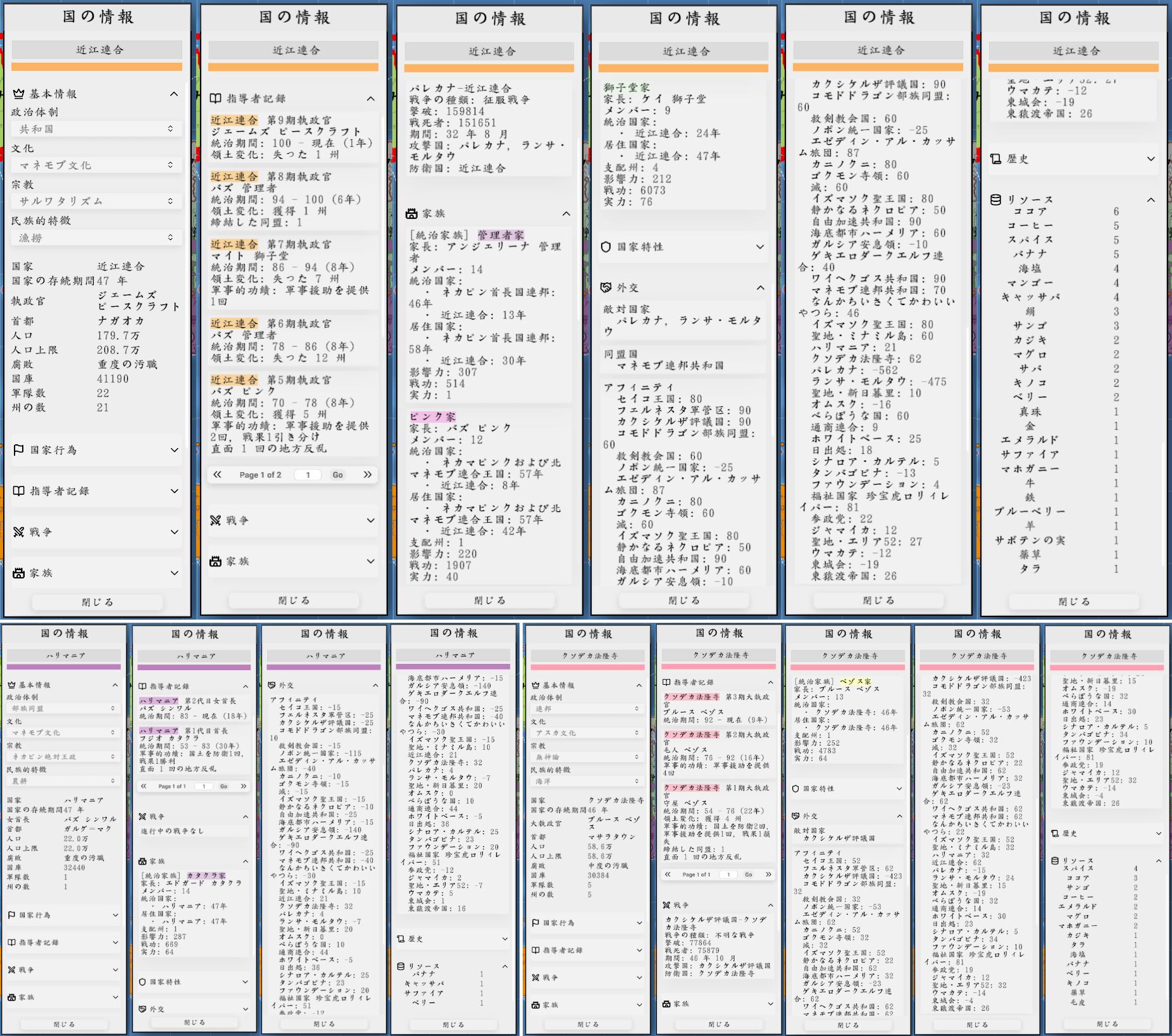Click the flag icon of 近江連合's 国家行為

click(x=19, y=450)
